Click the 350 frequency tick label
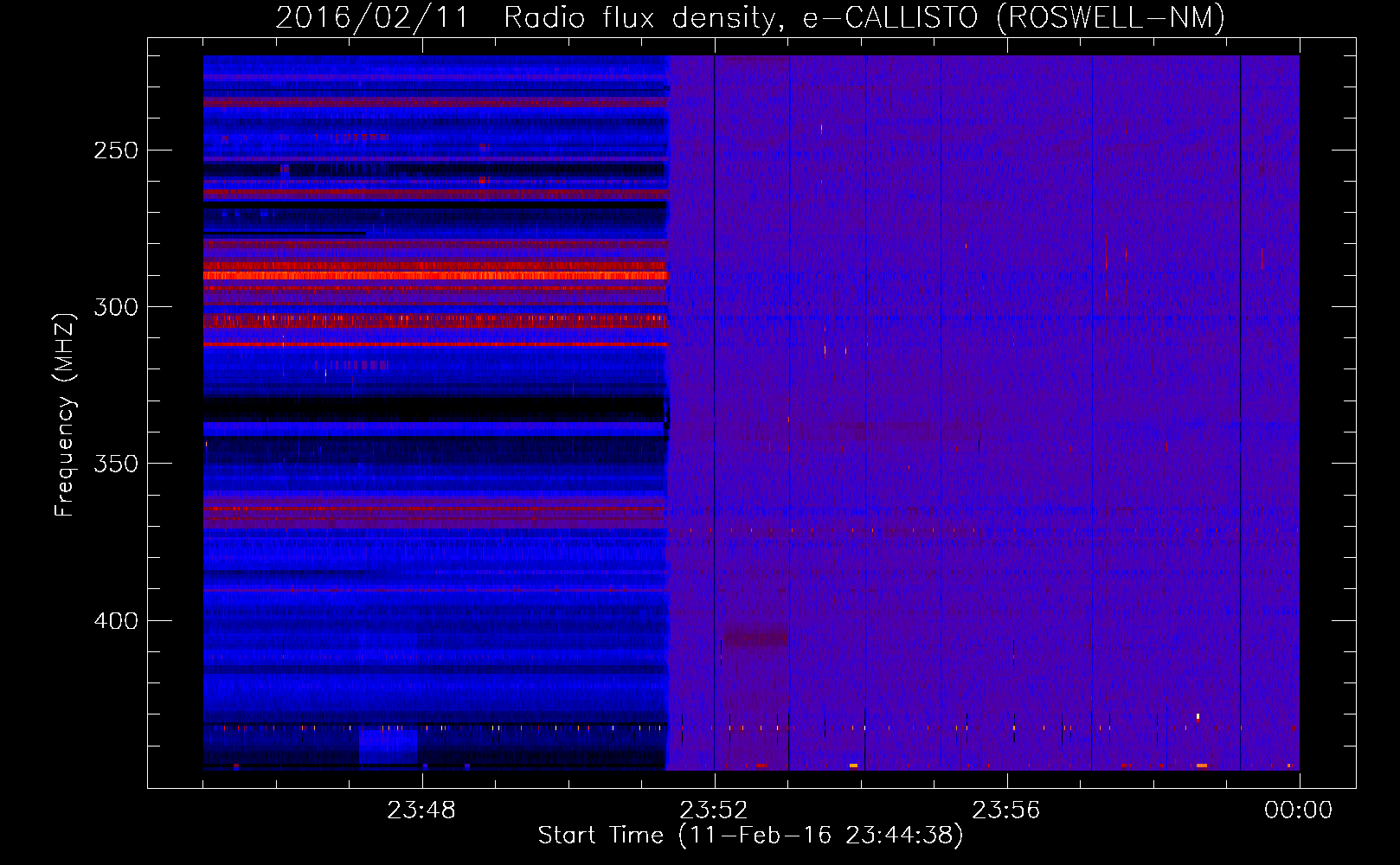This screenshot has height=865, width=1400. coord(116,464)
